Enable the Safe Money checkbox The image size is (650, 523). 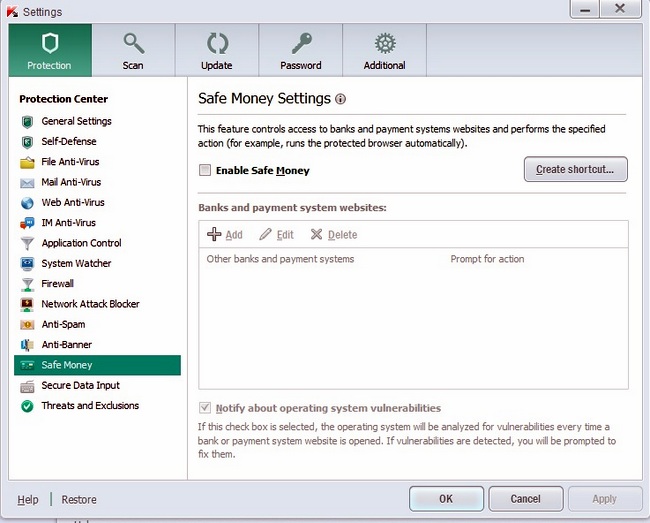tap(205, 170)
